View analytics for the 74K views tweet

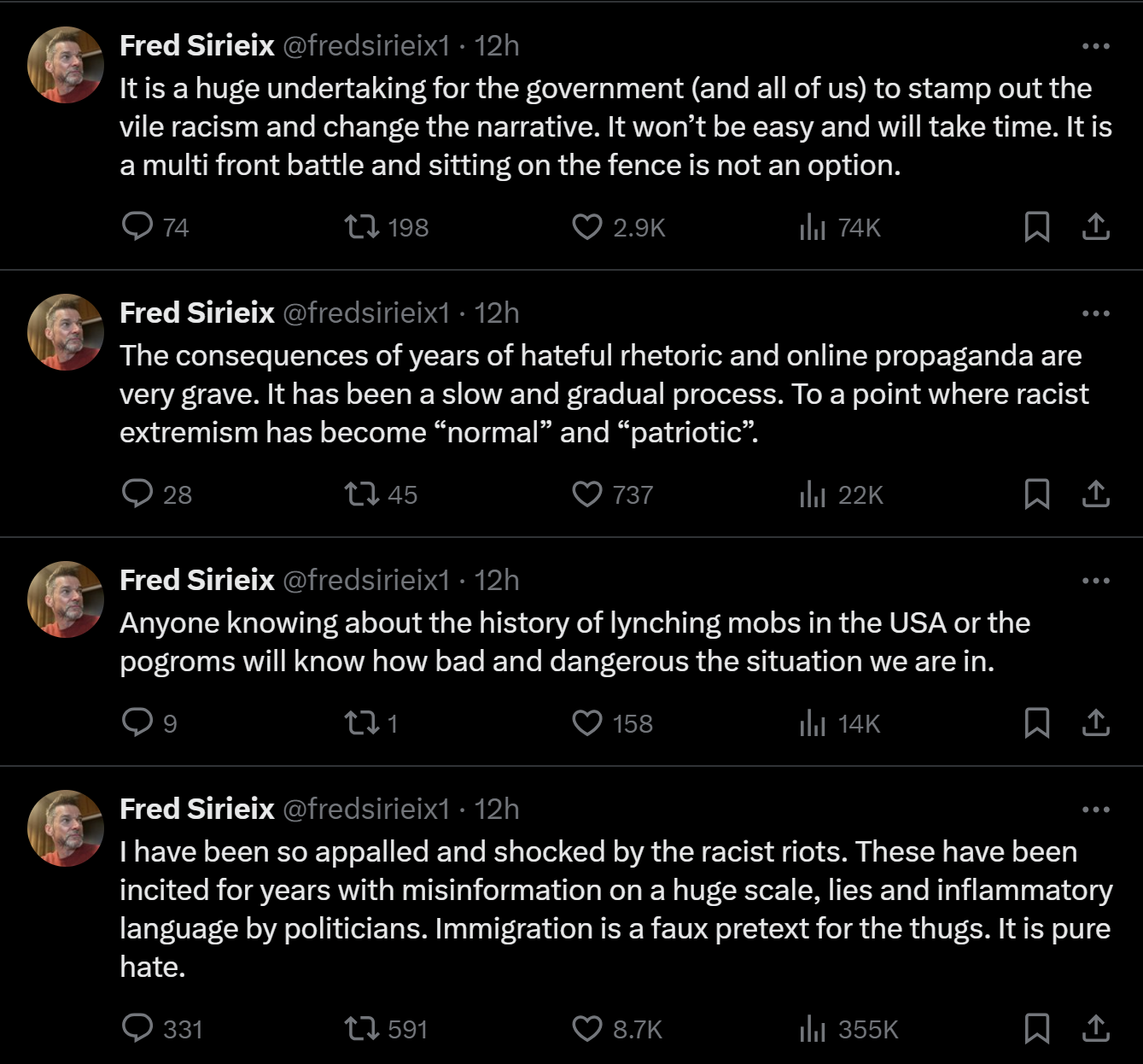(812, 226)
